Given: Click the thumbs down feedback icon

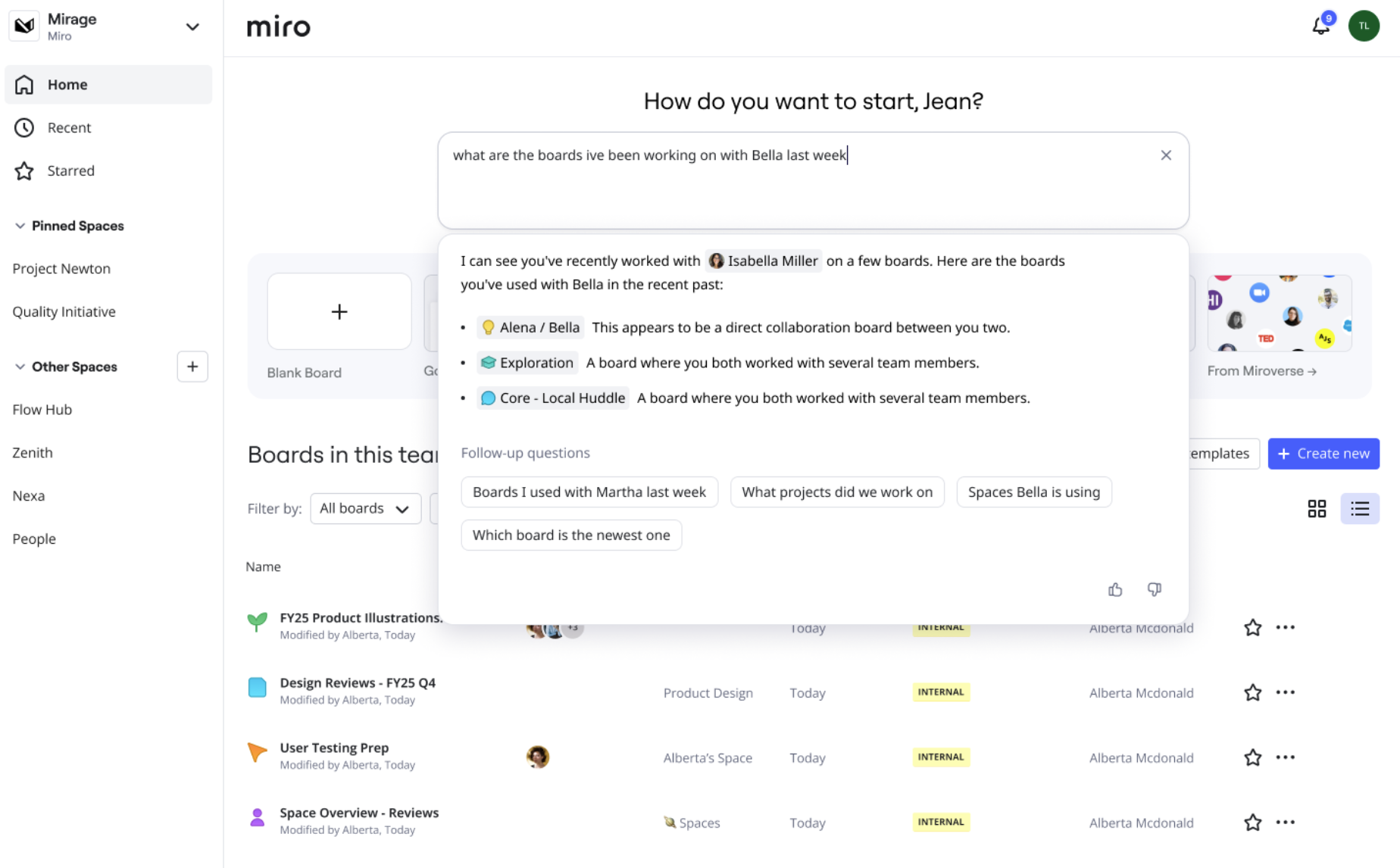Looking at the screenshot, I should [1154, 589].
